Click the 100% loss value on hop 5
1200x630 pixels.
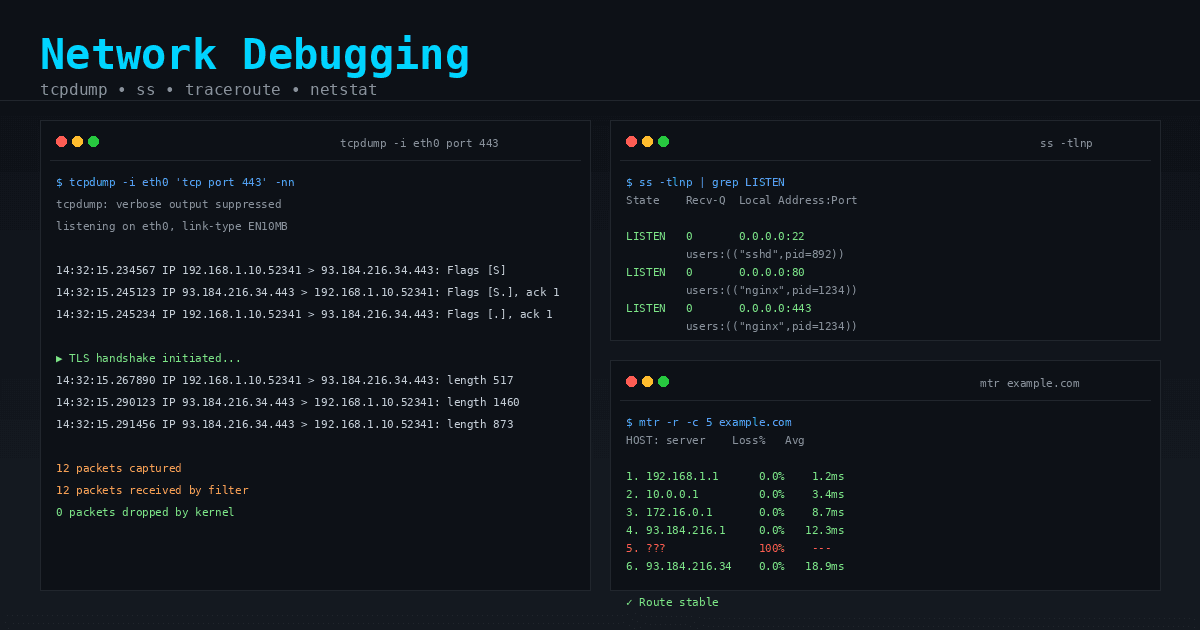(772, 548)
